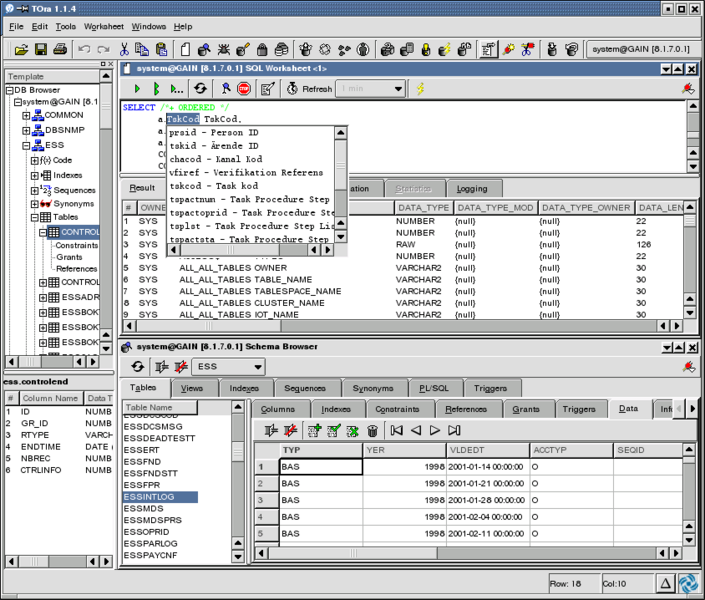Execute current SQL with green play icon
Viewport: 705px width, 600px height.
pos(138,89)
